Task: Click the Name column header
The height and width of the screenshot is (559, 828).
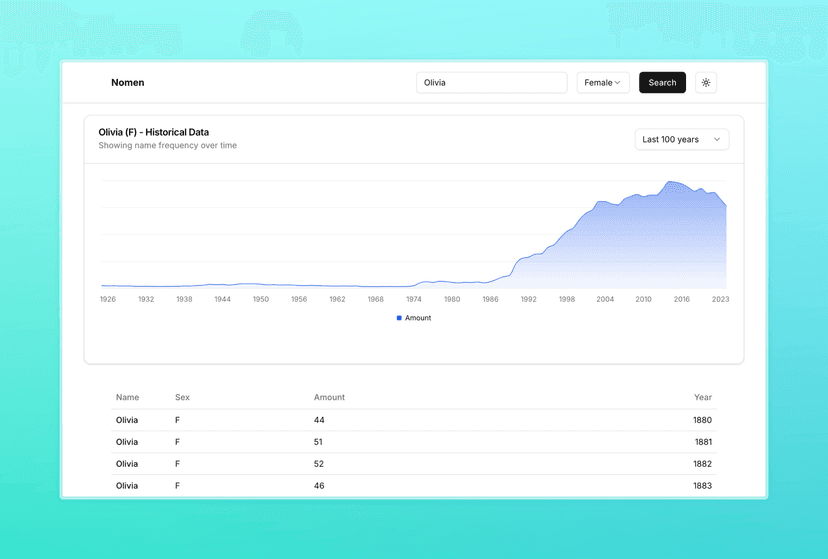Action: (x=127, y=397)
